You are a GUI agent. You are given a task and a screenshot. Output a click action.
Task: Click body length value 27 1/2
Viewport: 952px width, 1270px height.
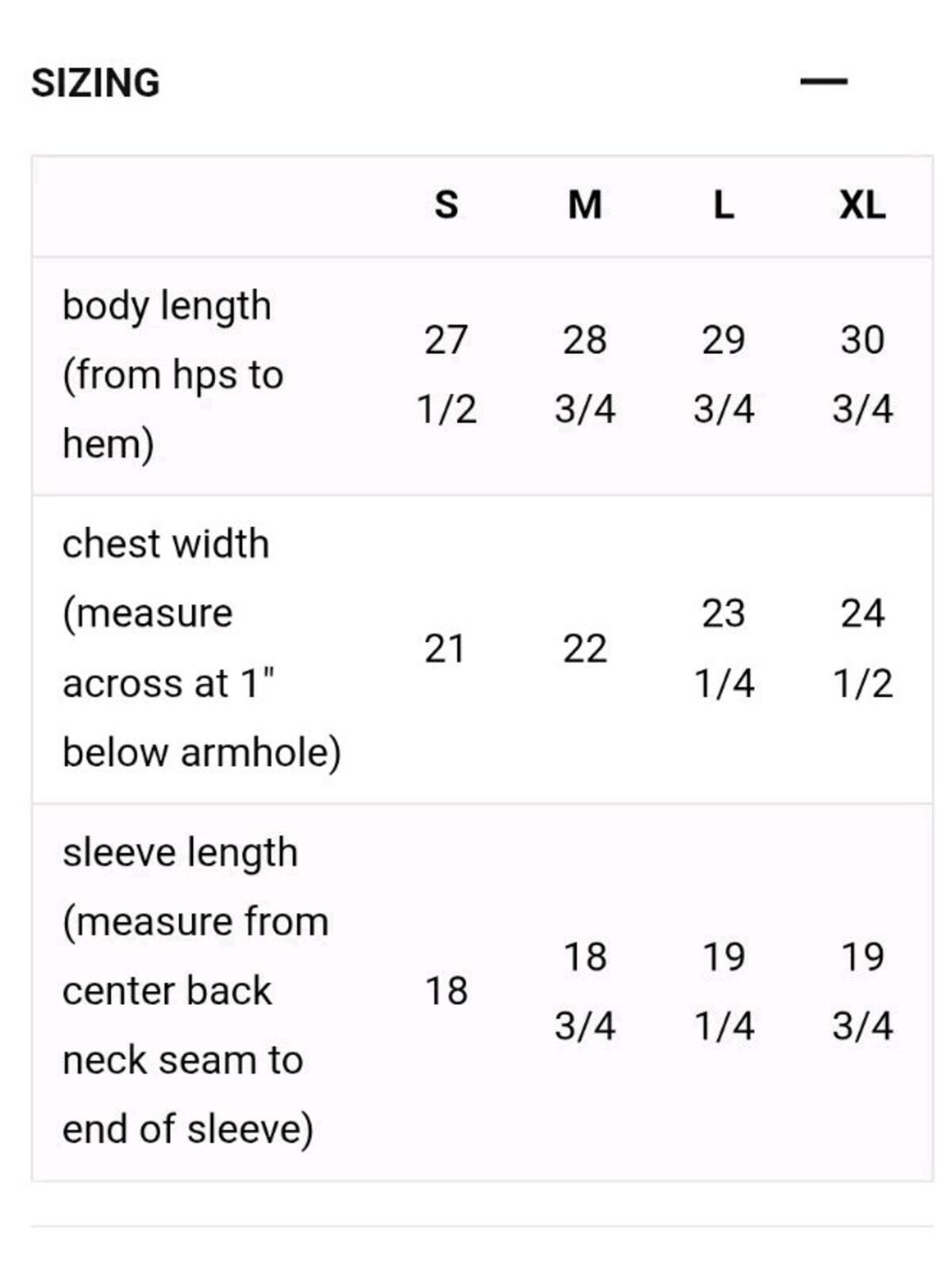tap(446, 375)
